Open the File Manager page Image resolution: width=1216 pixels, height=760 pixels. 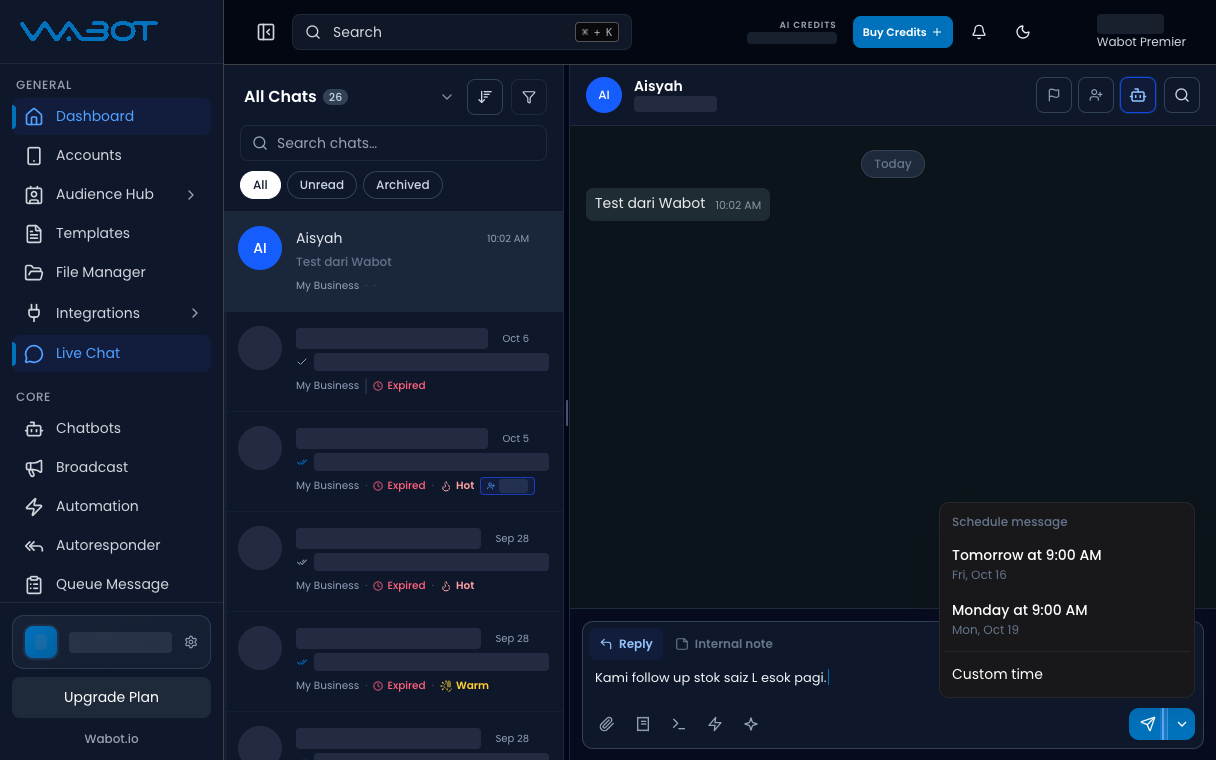[x=111, y=272]
